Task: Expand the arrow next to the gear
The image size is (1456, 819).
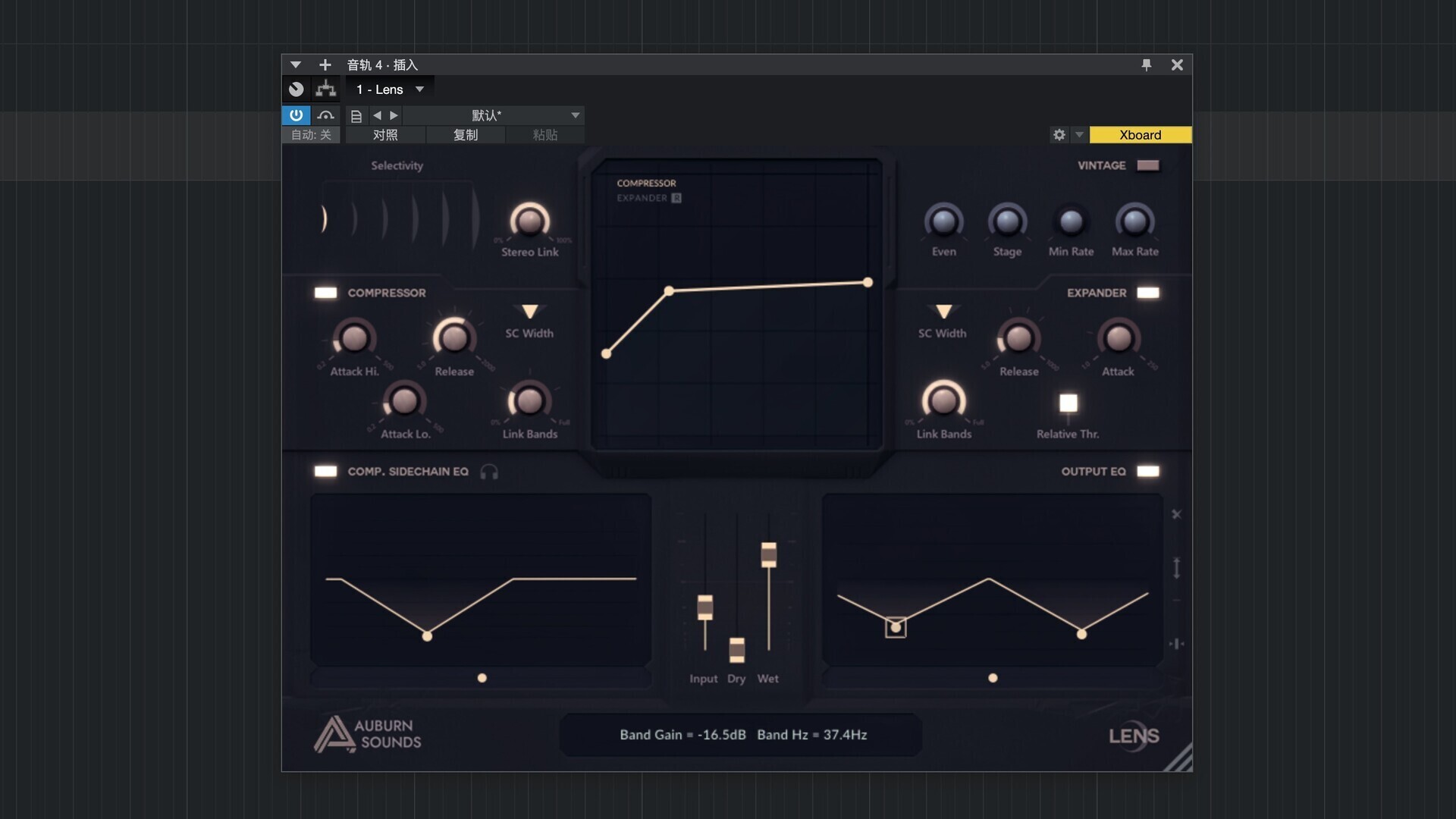Action: (x=1079, y=135)
